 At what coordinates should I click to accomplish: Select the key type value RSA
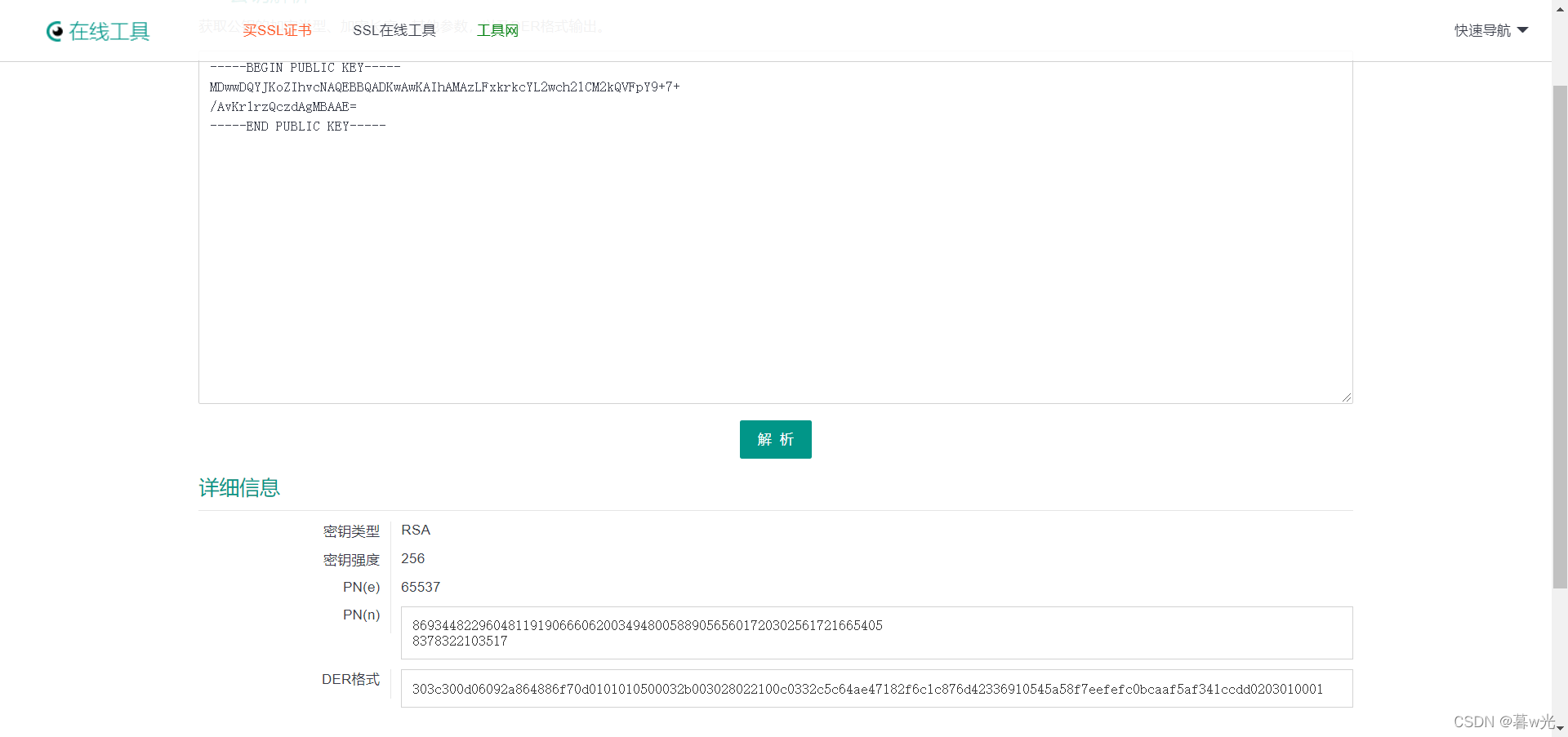[x=416, y=530]
